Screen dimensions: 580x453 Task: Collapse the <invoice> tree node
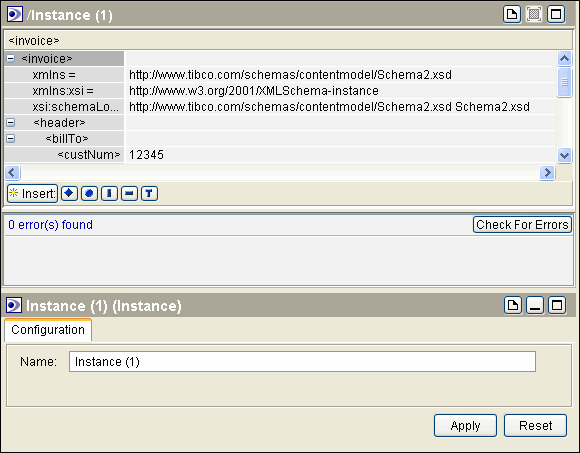(11, 58)
